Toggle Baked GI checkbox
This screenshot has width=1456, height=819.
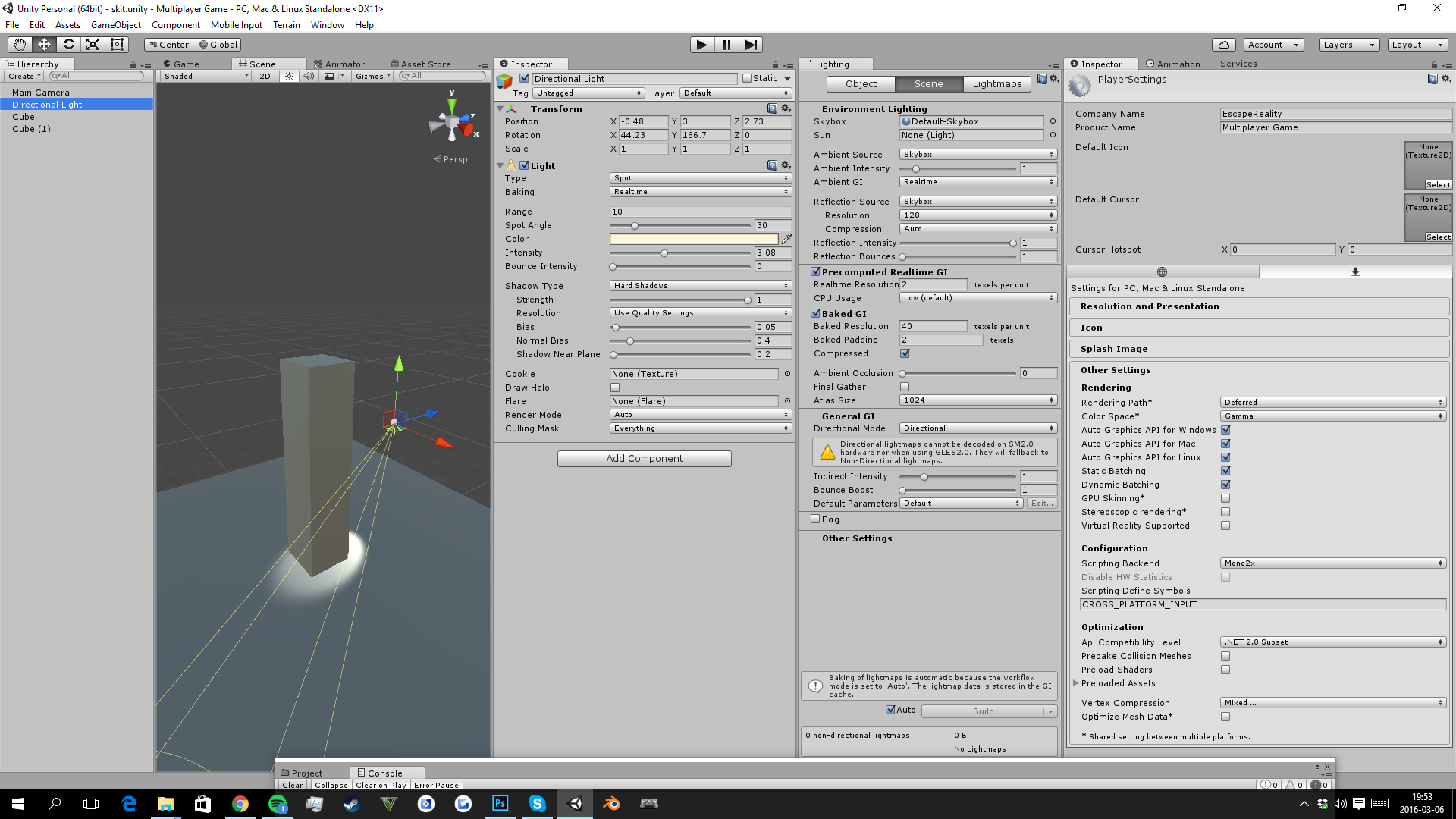pyautogui.click(x=815, y=313)
